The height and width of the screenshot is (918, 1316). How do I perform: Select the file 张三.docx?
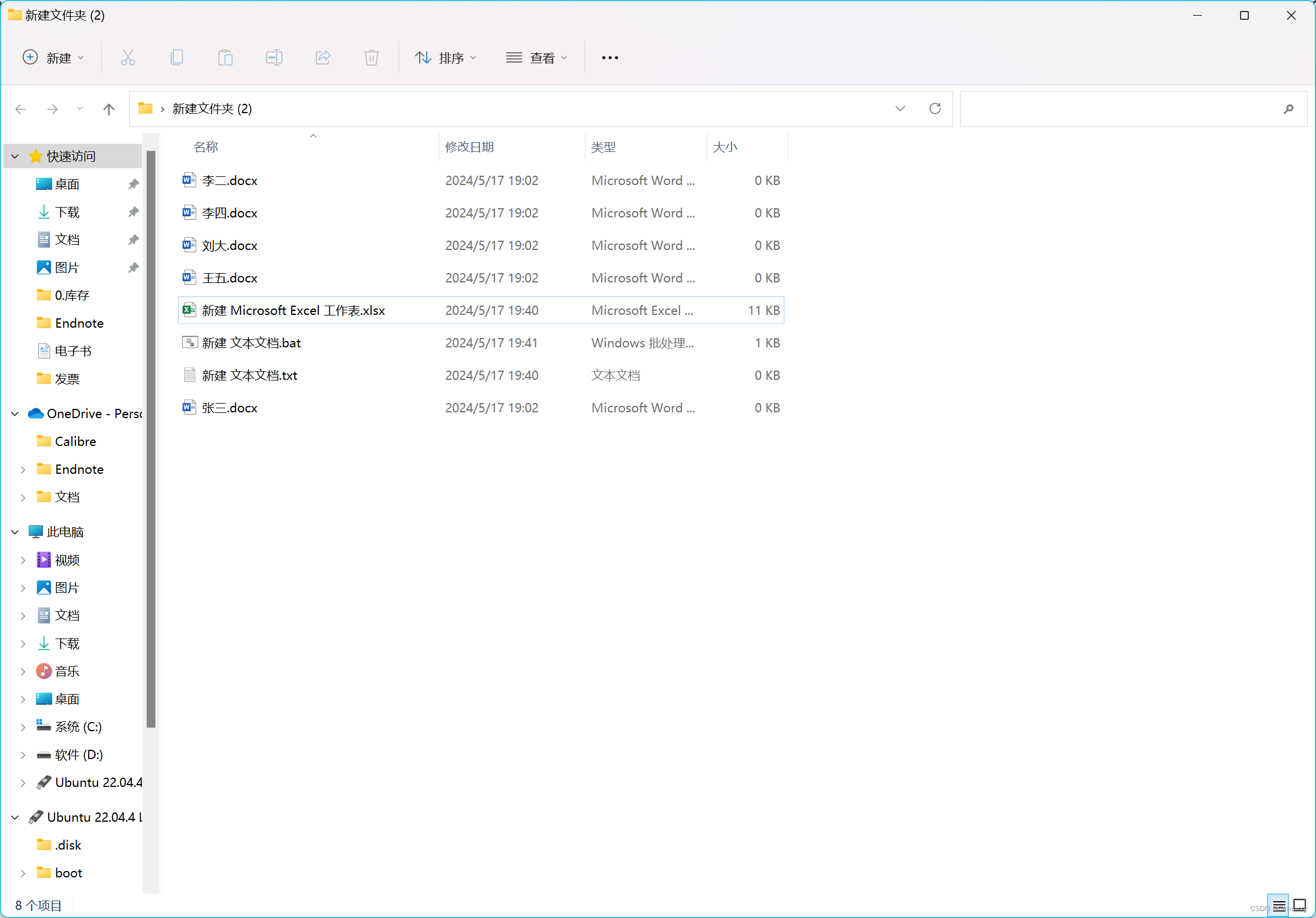pos(481,408)
